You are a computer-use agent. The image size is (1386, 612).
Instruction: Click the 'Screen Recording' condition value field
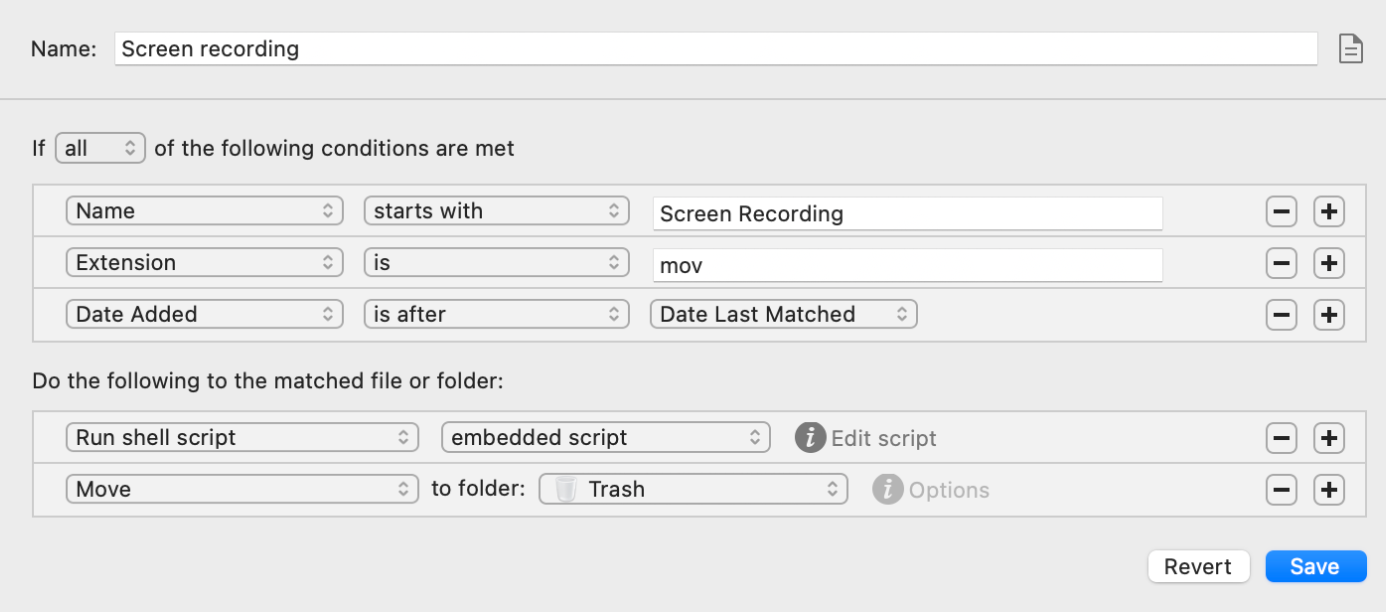(907, 213)
